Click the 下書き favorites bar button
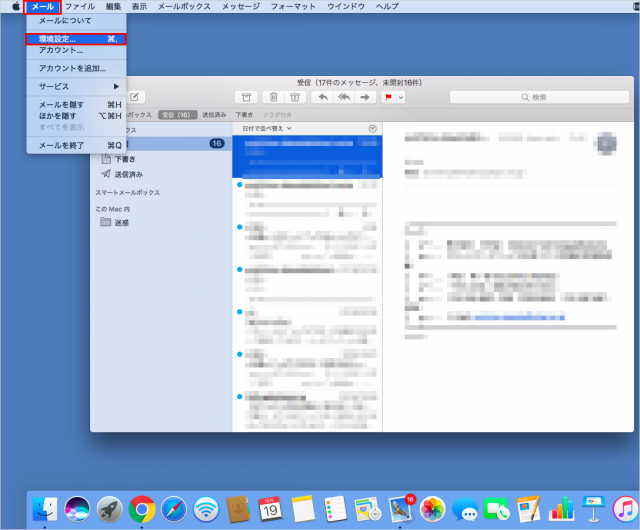Image resolution: width=640 pixels, height=530 pixels. pos(244,115)
